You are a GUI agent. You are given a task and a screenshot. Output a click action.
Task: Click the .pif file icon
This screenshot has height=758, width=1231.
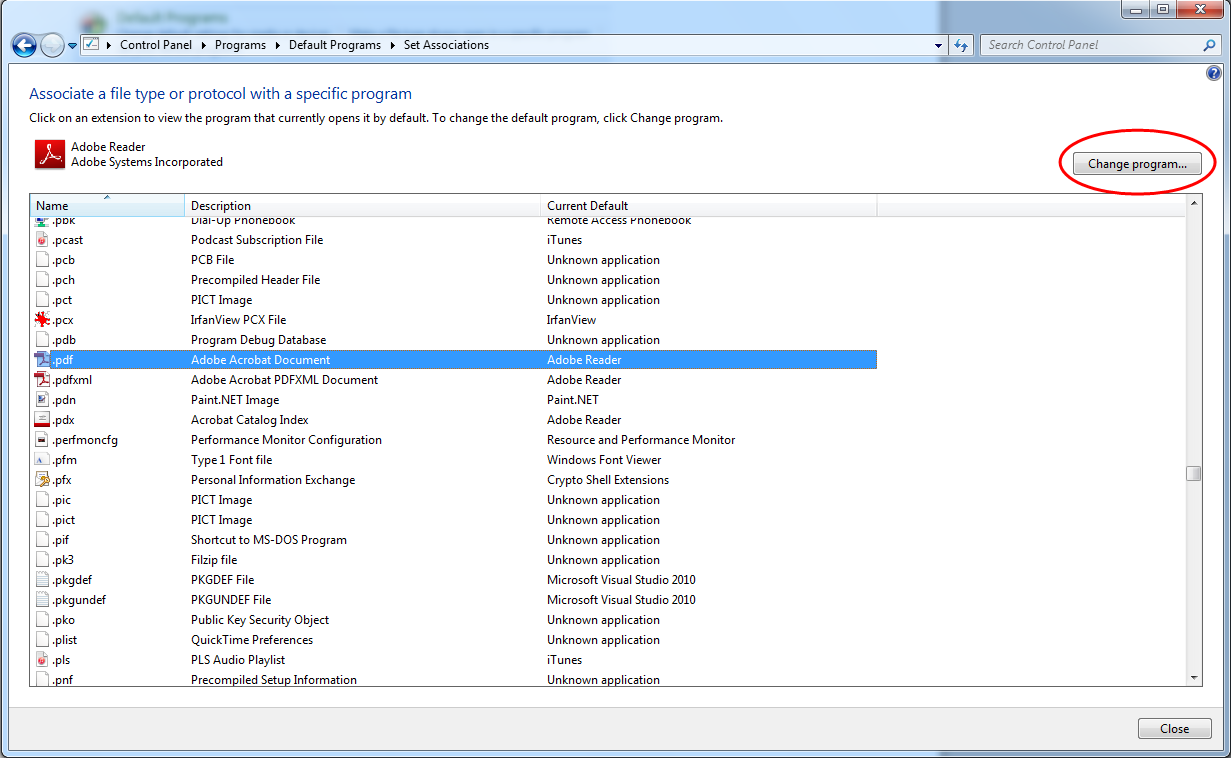point(42,540)
